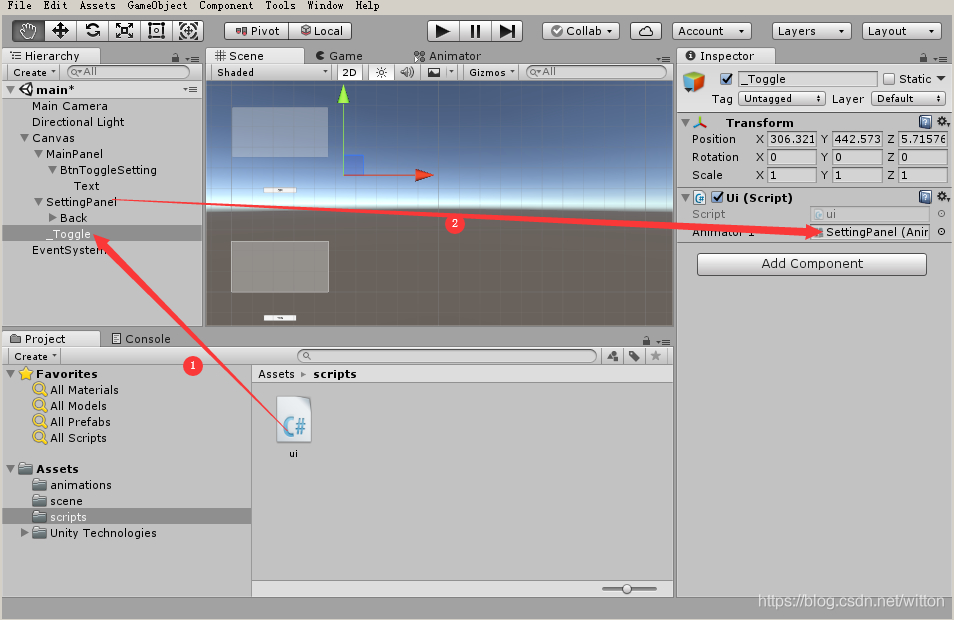The width and height of the screenshot is (954, 620).
Task: Search by type icon in Project
Action: 613,356
